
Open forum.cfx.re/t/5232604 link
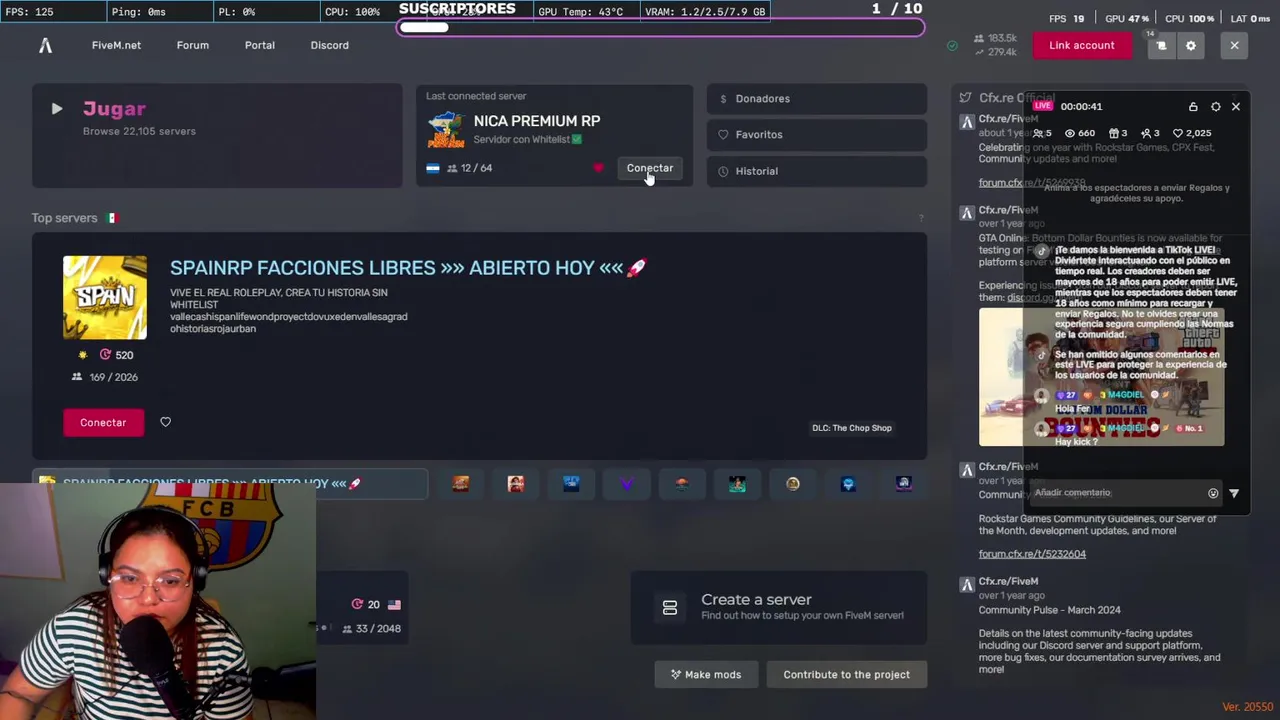1032,554
